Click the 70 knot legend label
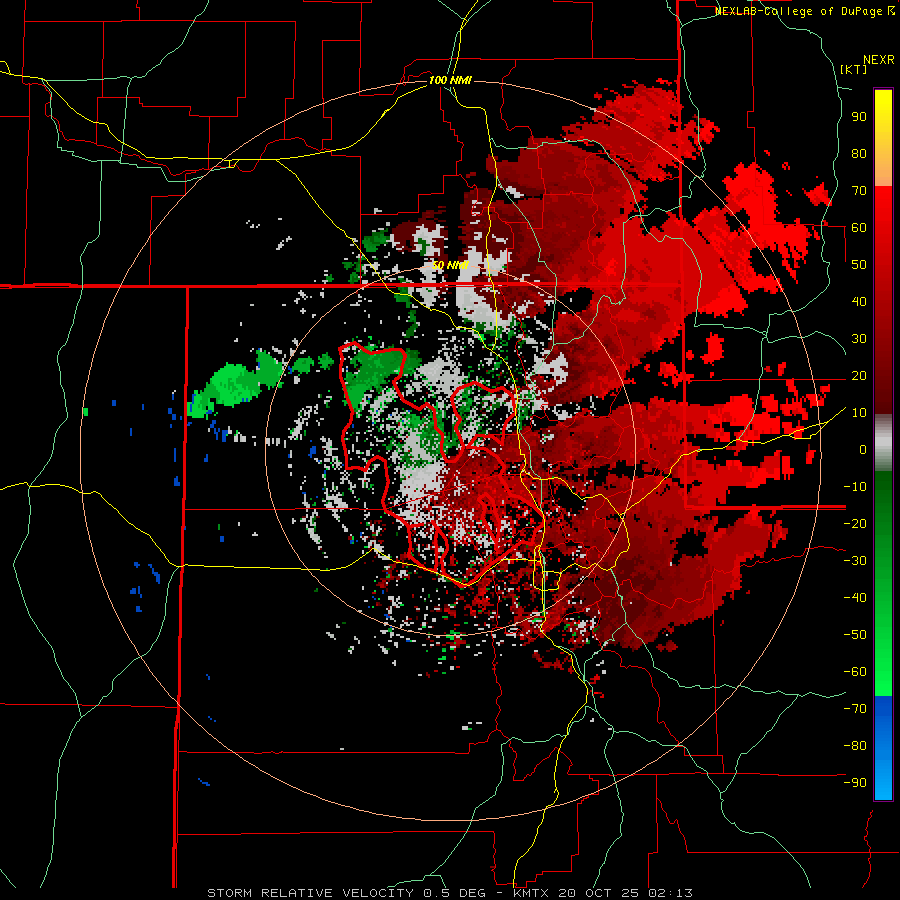 pos(859,191)
